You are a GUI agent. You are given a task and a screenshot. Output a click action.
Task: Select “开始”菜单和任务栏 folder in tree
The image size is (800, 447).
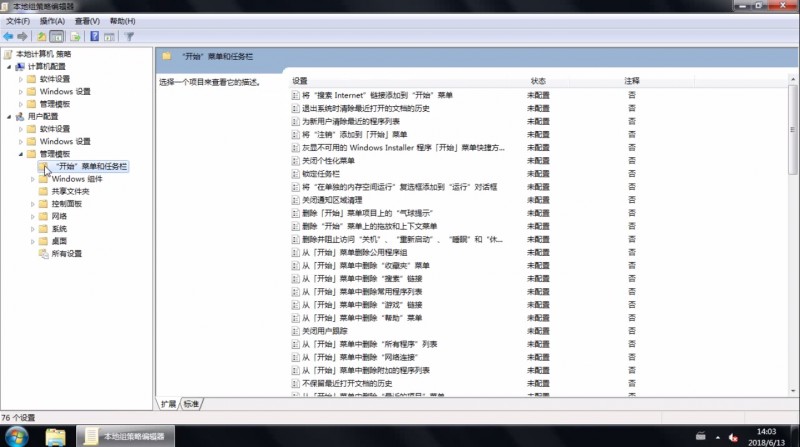[91, 166]
